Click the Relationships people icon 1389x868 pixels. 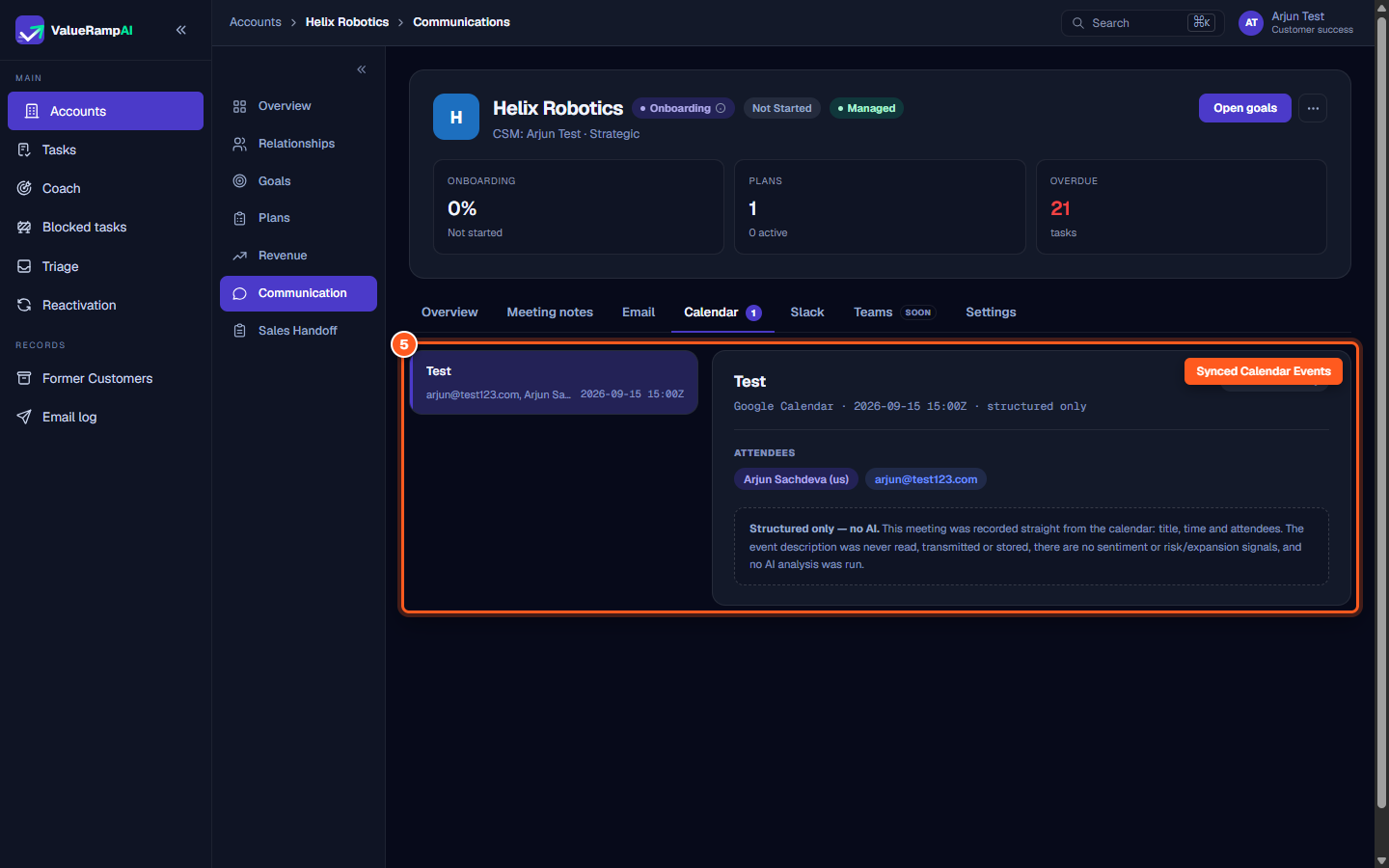pyautogui.click(x=240, y=144)
